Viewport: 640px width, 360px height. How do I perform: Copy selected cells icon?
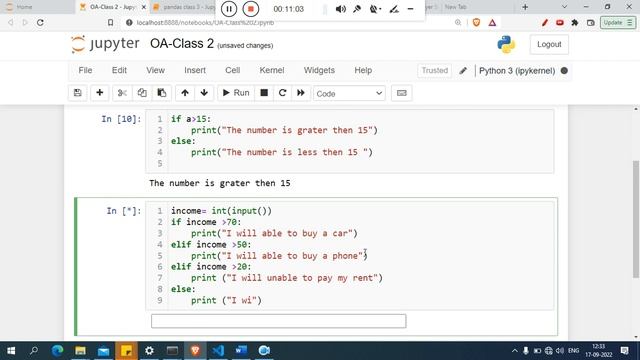[142, 93]
